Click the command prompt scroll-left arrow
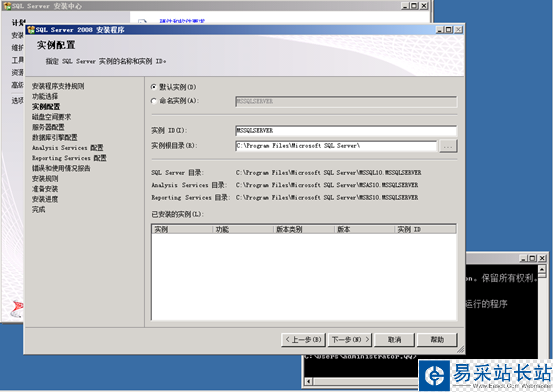This screenshot has width=553, height=392. tap(309, 381)
